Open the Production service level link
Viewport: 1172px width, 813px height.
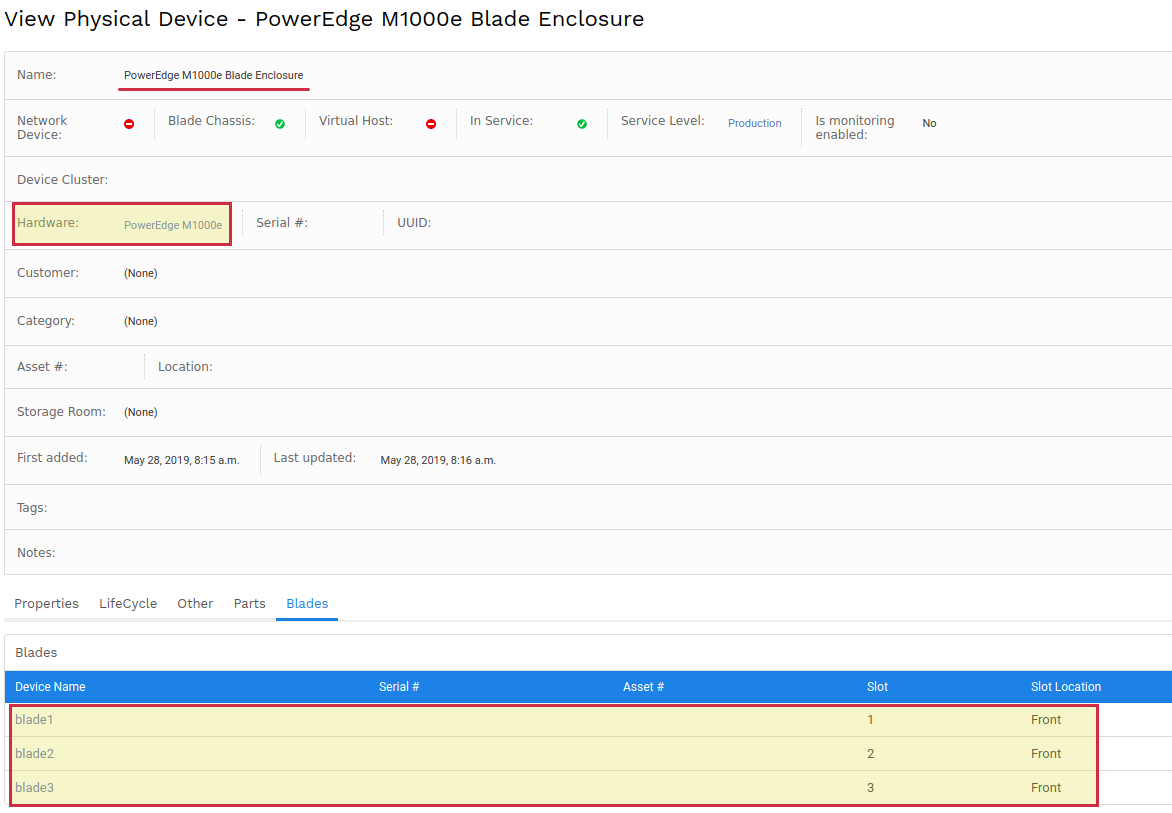click(x=754, y=123)
